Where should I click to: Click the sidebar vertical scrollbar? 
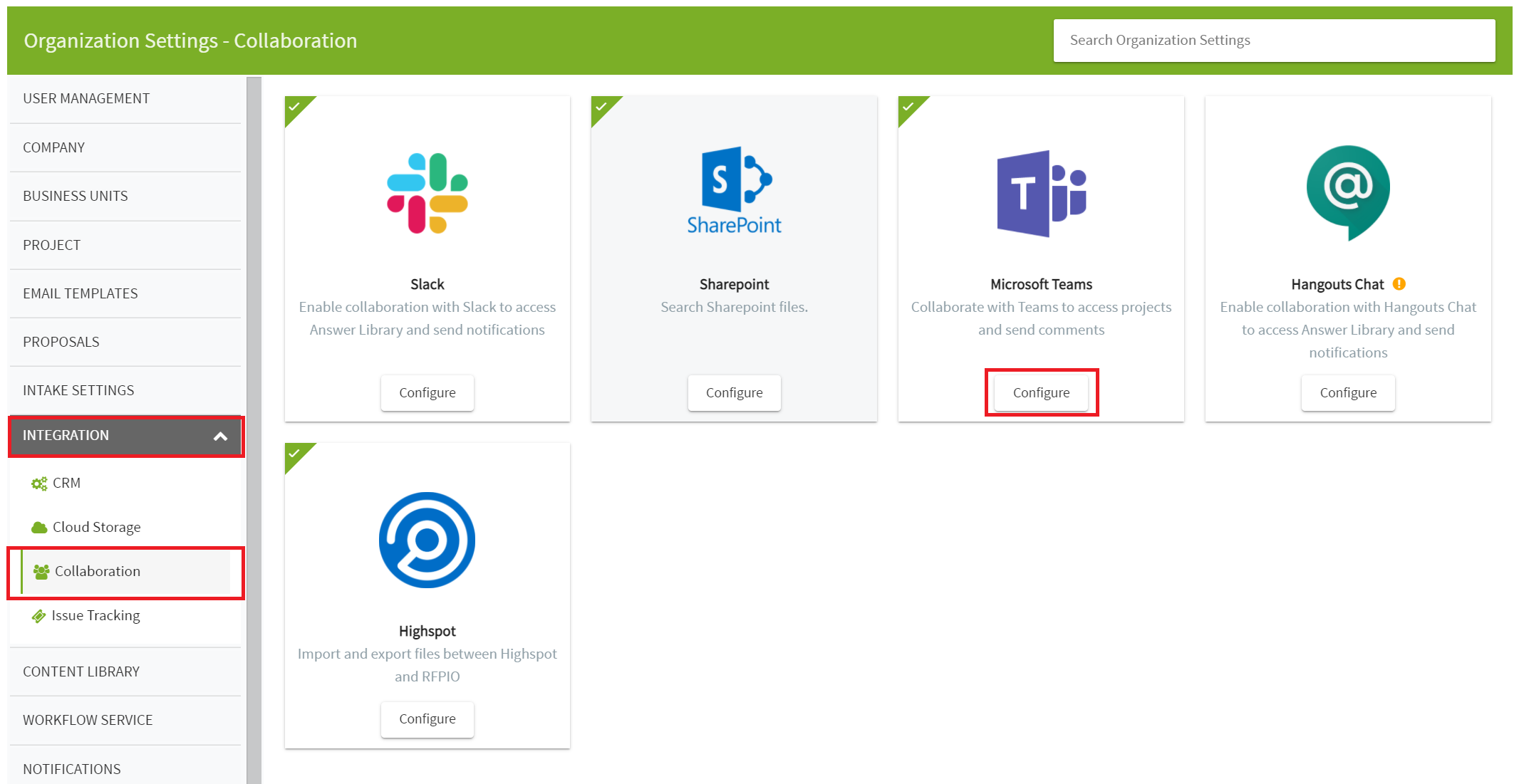tap(254, 430)
